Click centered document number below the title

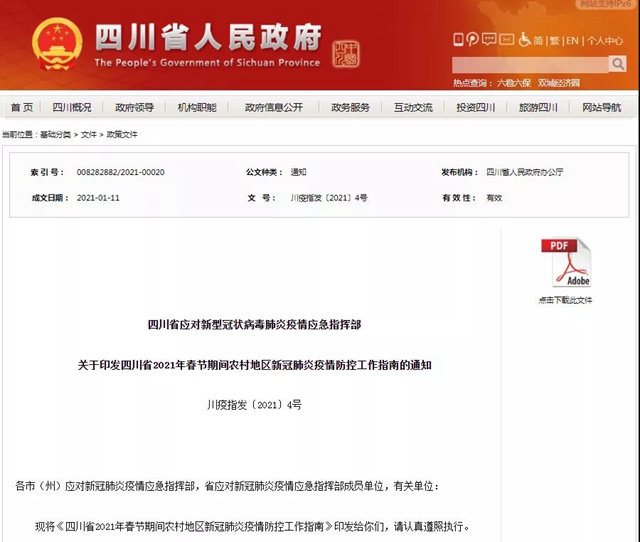point(254,405)
